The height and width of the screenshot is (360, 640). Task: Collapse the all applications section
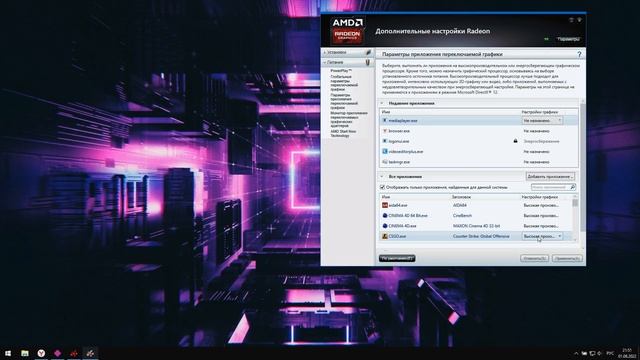382,177
